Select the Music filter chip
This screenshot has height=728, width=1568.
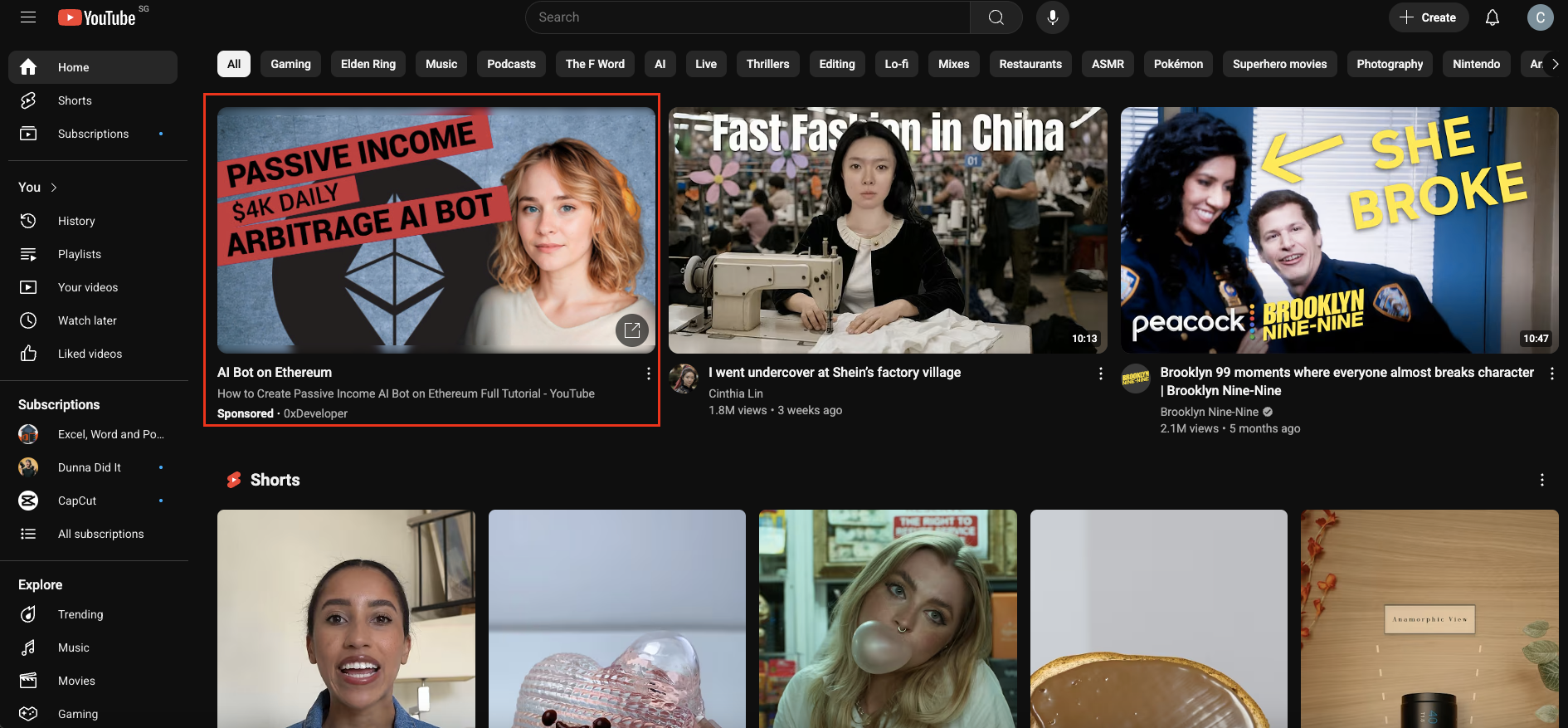coord(441,64)
